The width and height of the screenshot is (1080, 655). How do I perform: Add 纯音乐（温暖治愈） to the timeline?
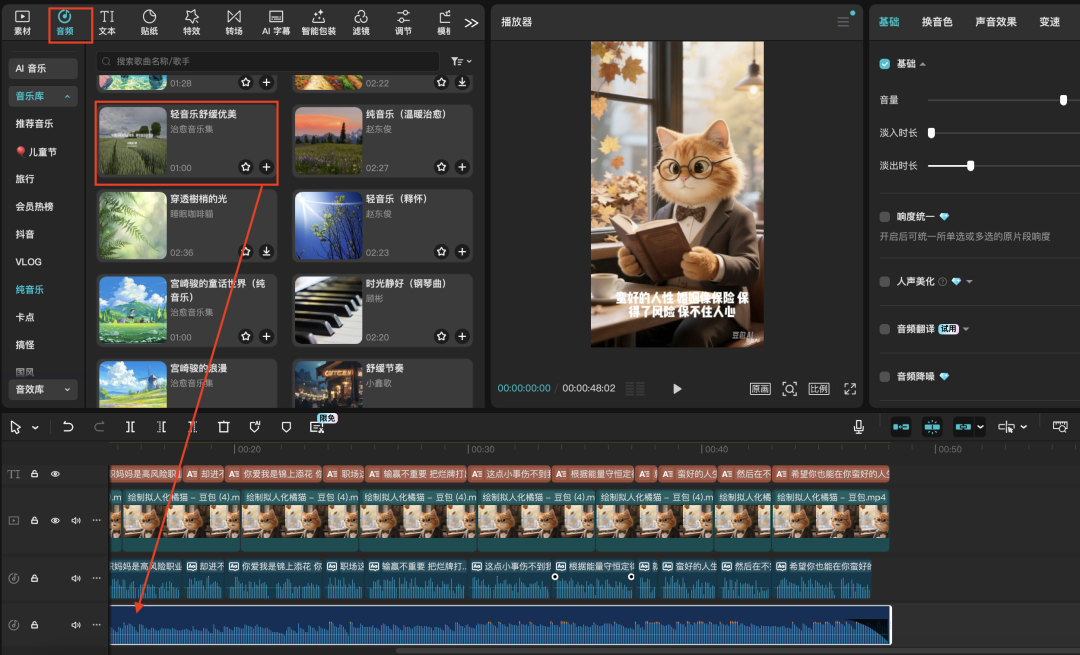(x=462, y=167)
